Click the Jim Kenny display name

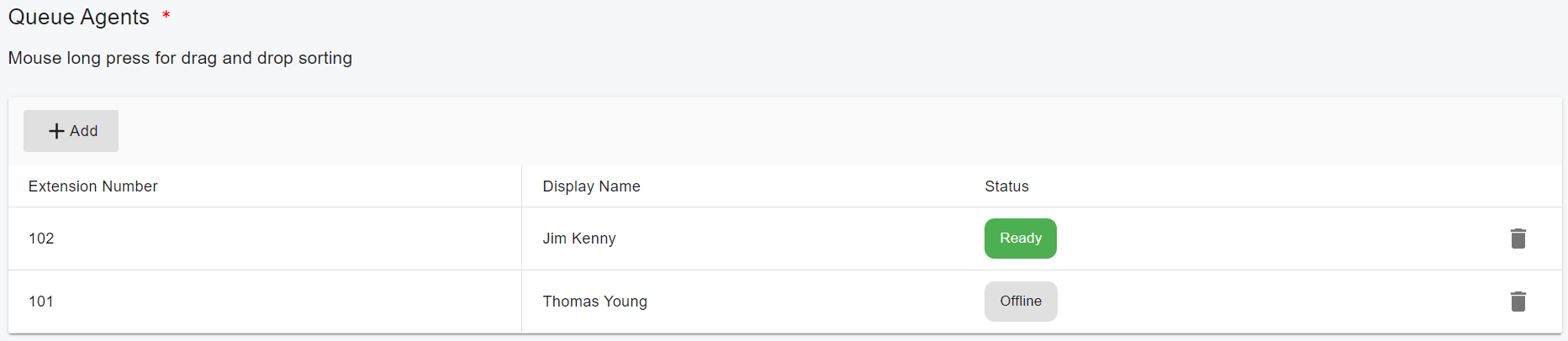point(579,239)
